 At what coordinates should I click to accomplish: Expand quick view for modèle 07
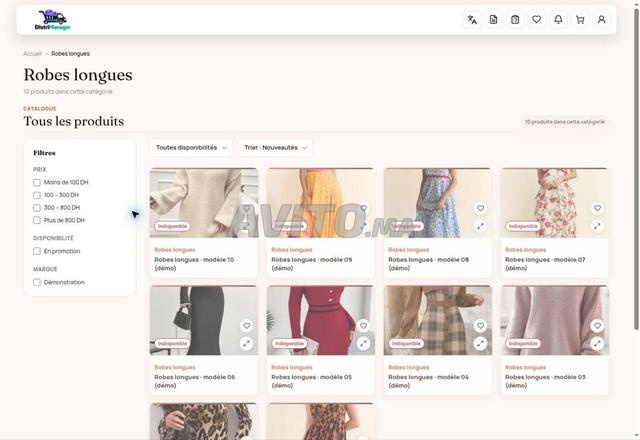pos(597,226)
